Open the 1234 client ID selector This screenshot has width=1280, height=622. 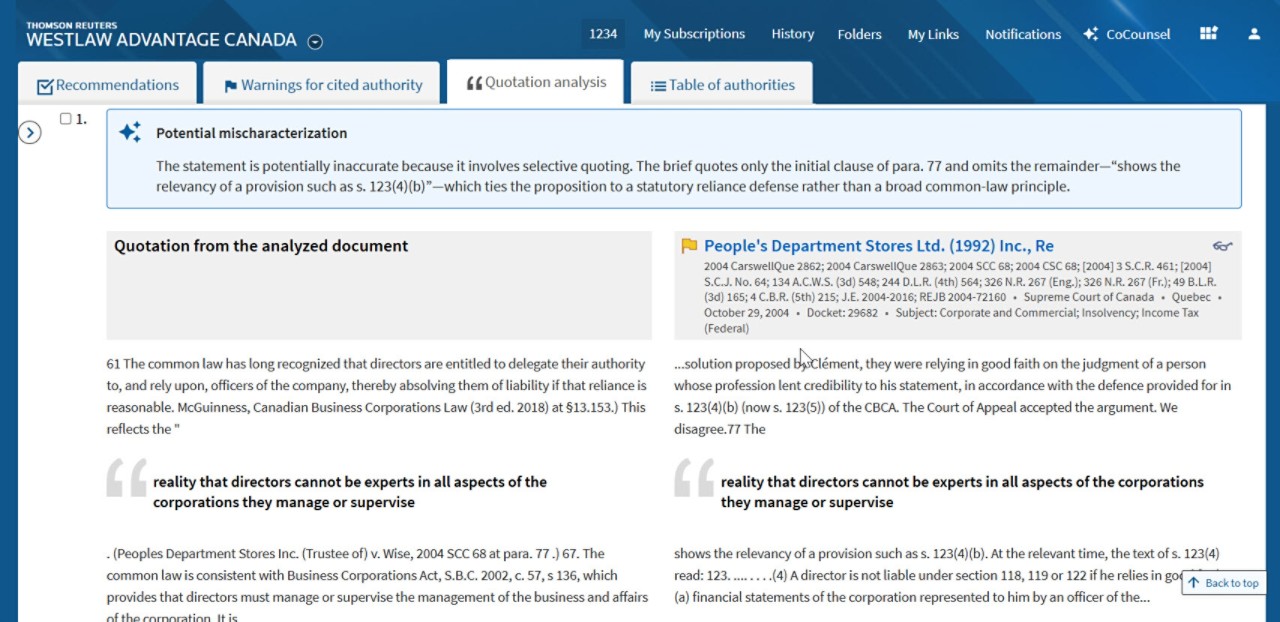(x=603, y=34)
